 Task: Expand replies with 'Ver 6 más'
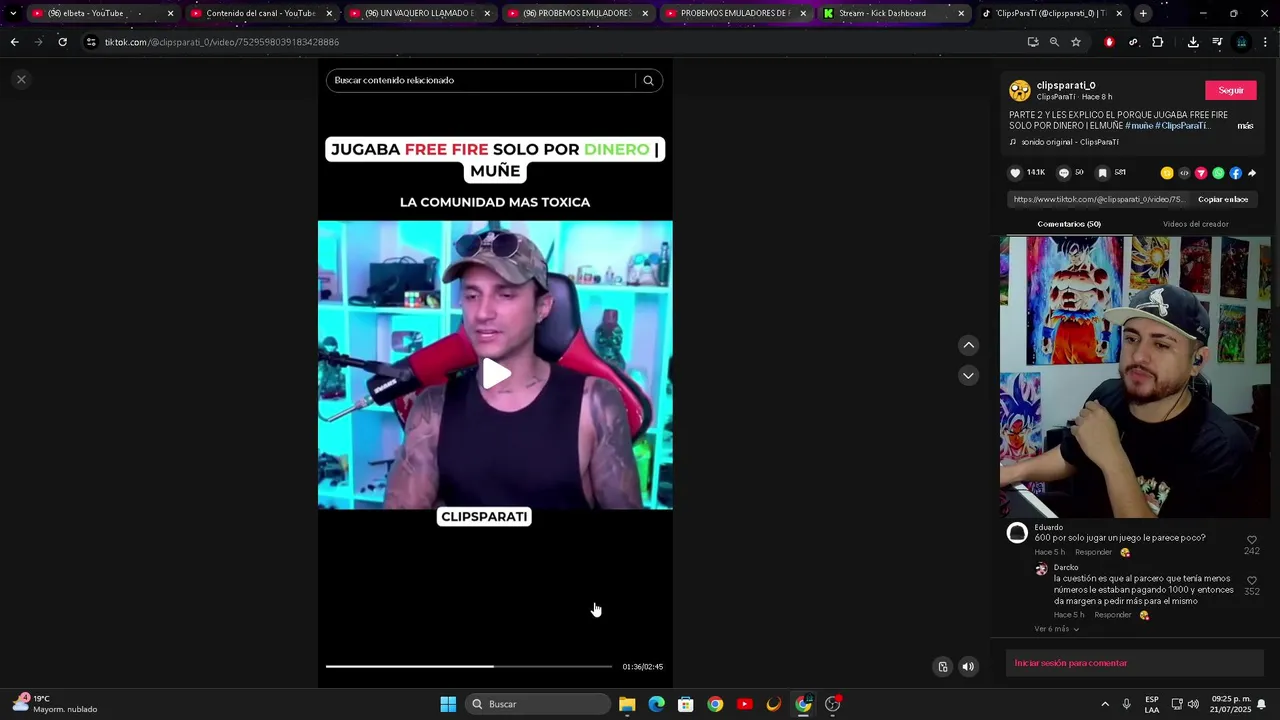tap(1056, 629)
